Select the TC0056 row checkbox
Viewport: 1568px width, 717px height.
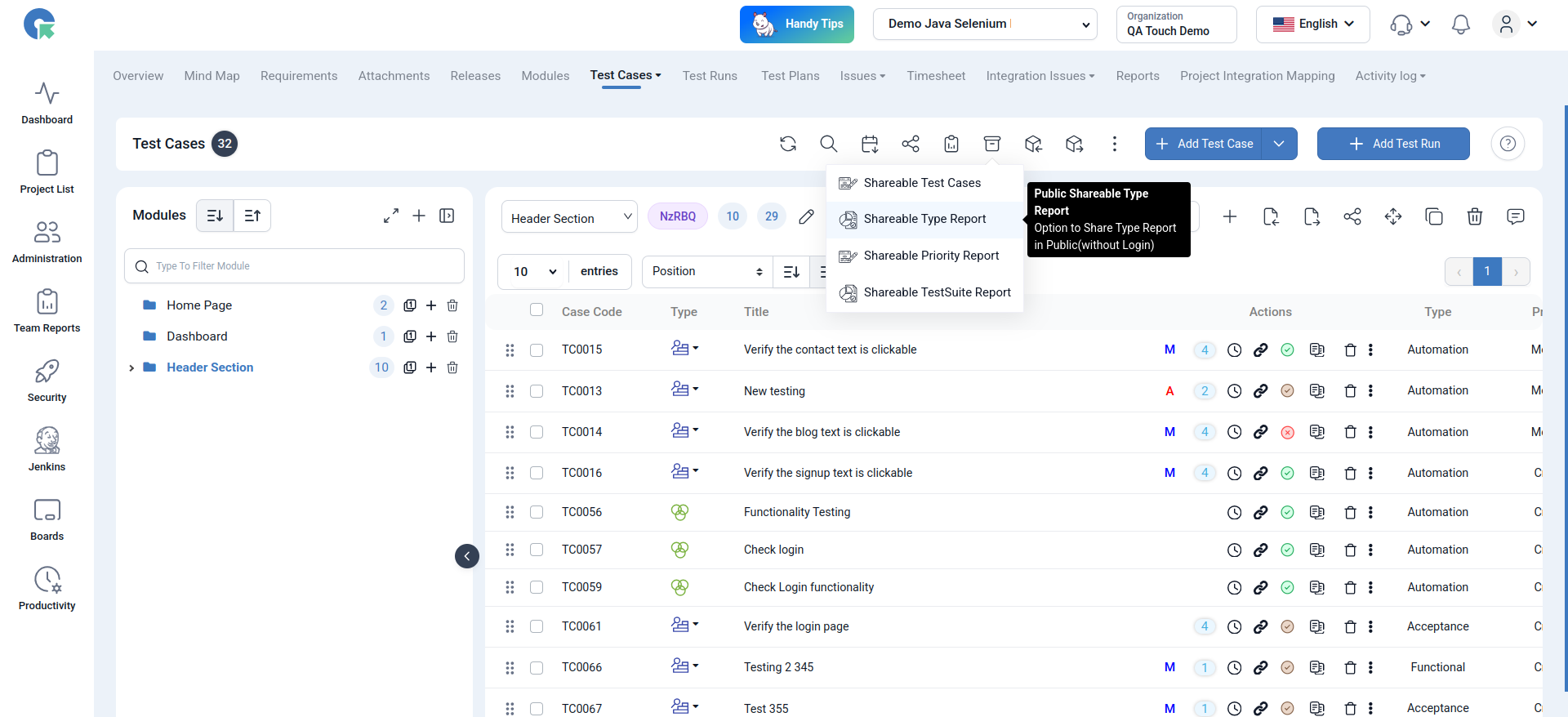(x=537, y=512)
